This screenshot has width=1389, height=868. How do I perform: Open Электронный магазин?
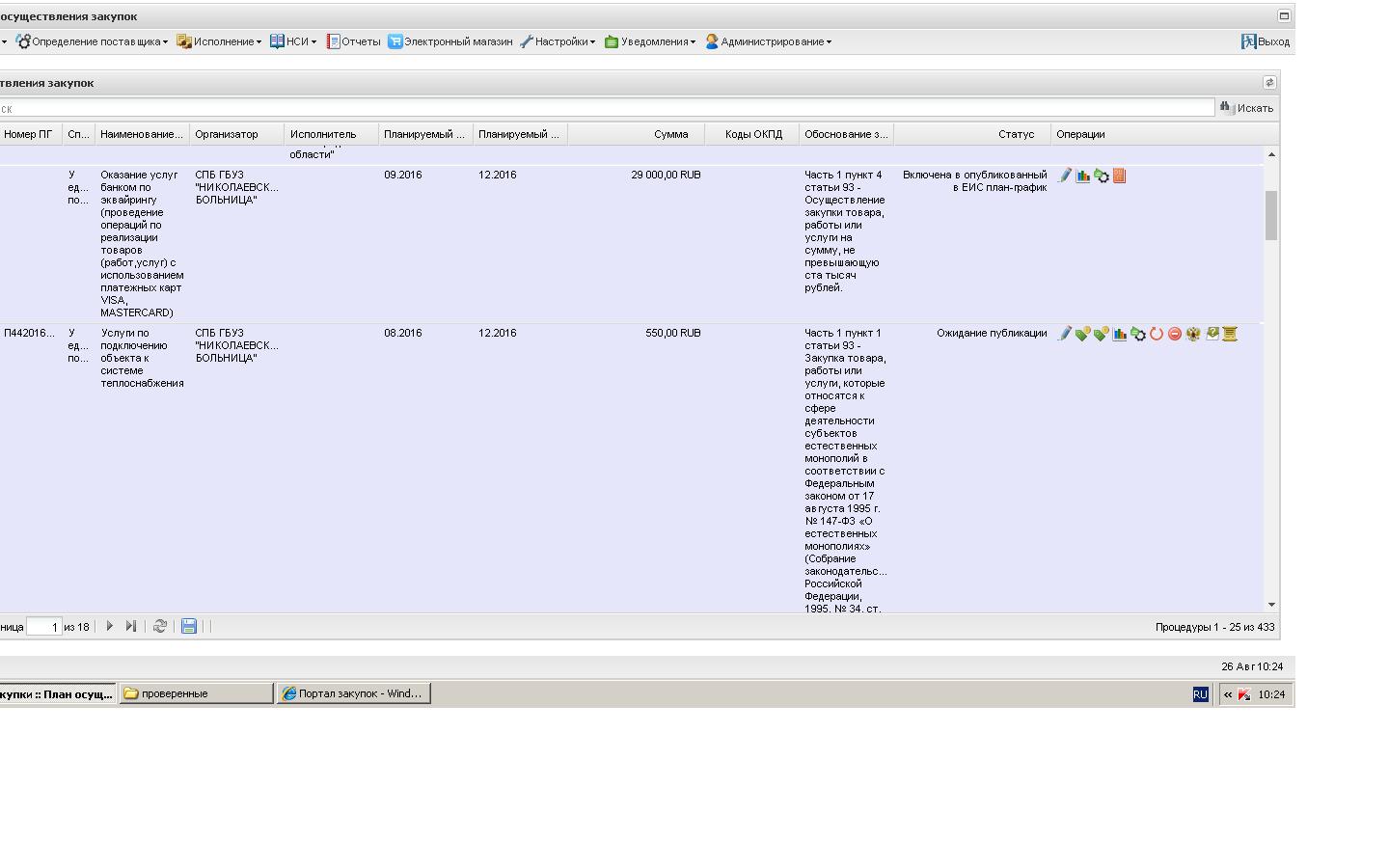(x=450, y=41)
